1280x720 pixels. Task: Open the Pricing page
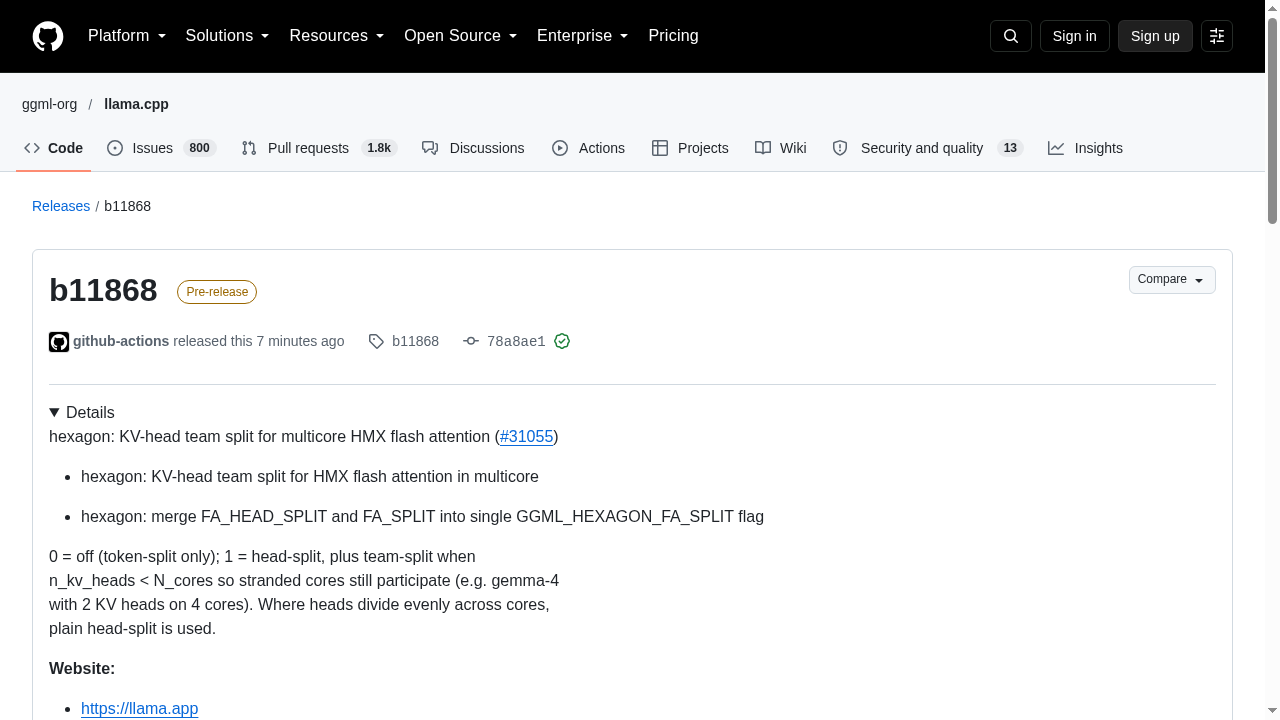673,36
